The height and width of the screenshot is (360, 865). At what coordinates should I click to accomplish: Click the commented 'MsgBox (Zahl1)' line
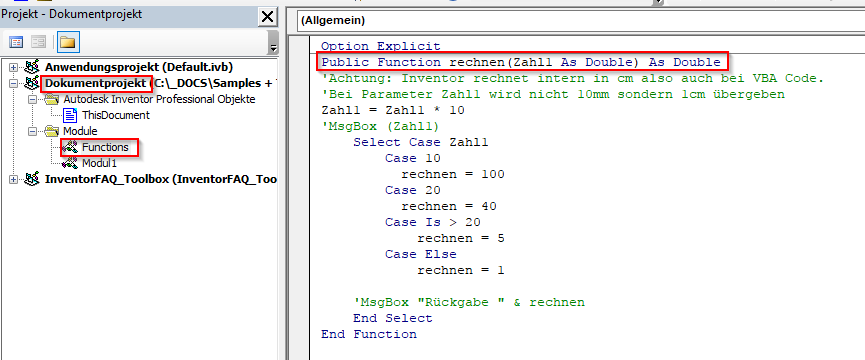(380, 126)
